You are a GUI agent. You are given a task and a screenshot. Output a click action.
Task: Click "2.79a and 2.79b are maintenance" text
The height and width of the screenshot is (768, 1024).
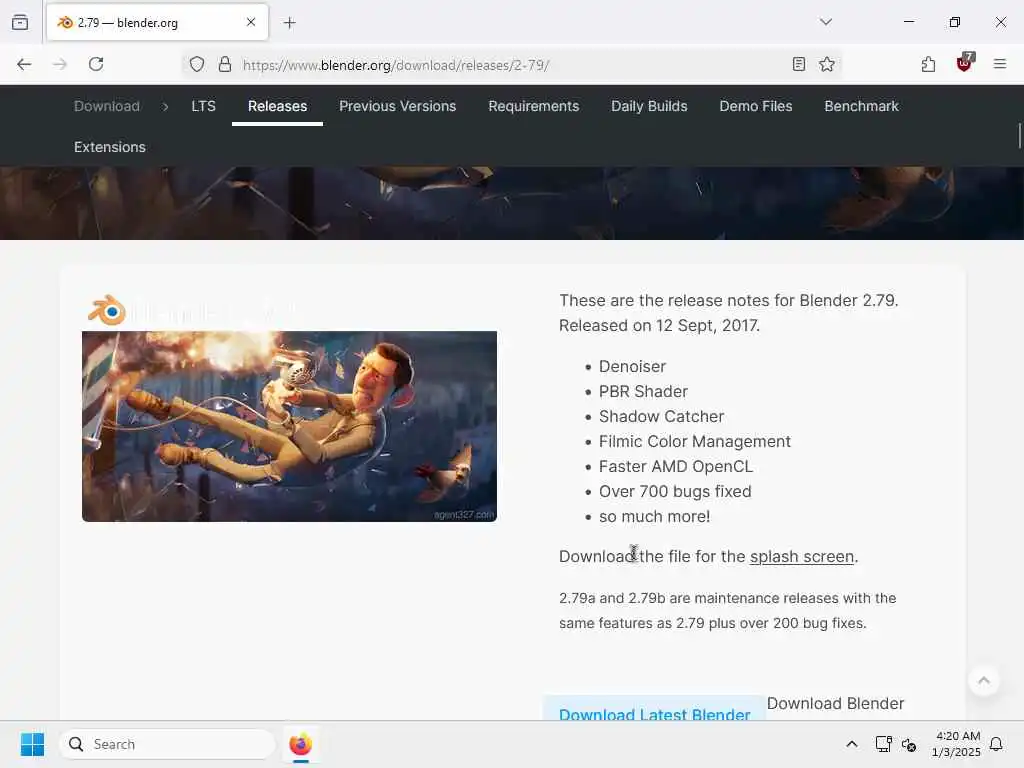[668, 598]
